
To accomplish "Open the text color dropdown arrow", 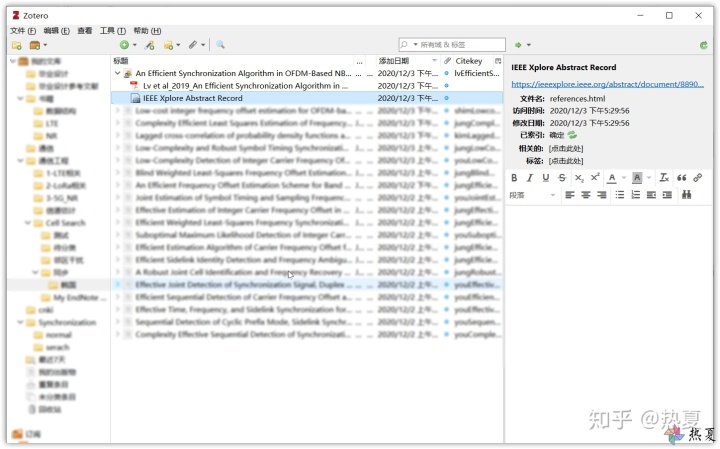I will pos(624,178).
